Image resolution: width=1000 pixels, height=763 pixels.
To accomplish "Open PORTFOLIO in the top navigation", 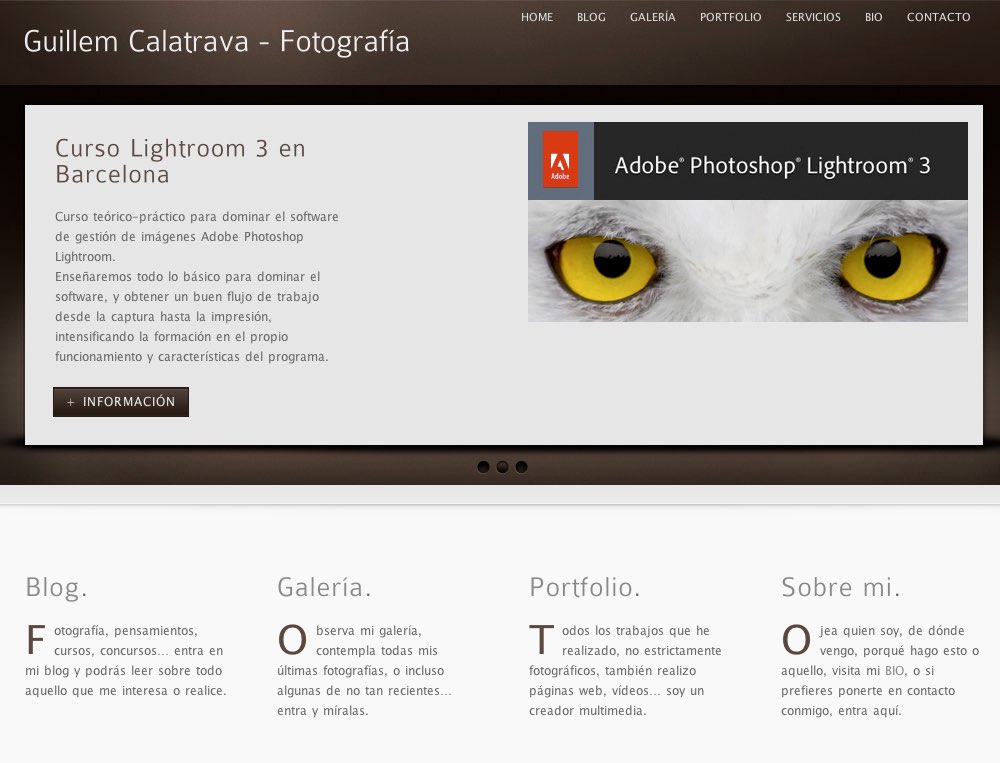I will click(730, 17).
